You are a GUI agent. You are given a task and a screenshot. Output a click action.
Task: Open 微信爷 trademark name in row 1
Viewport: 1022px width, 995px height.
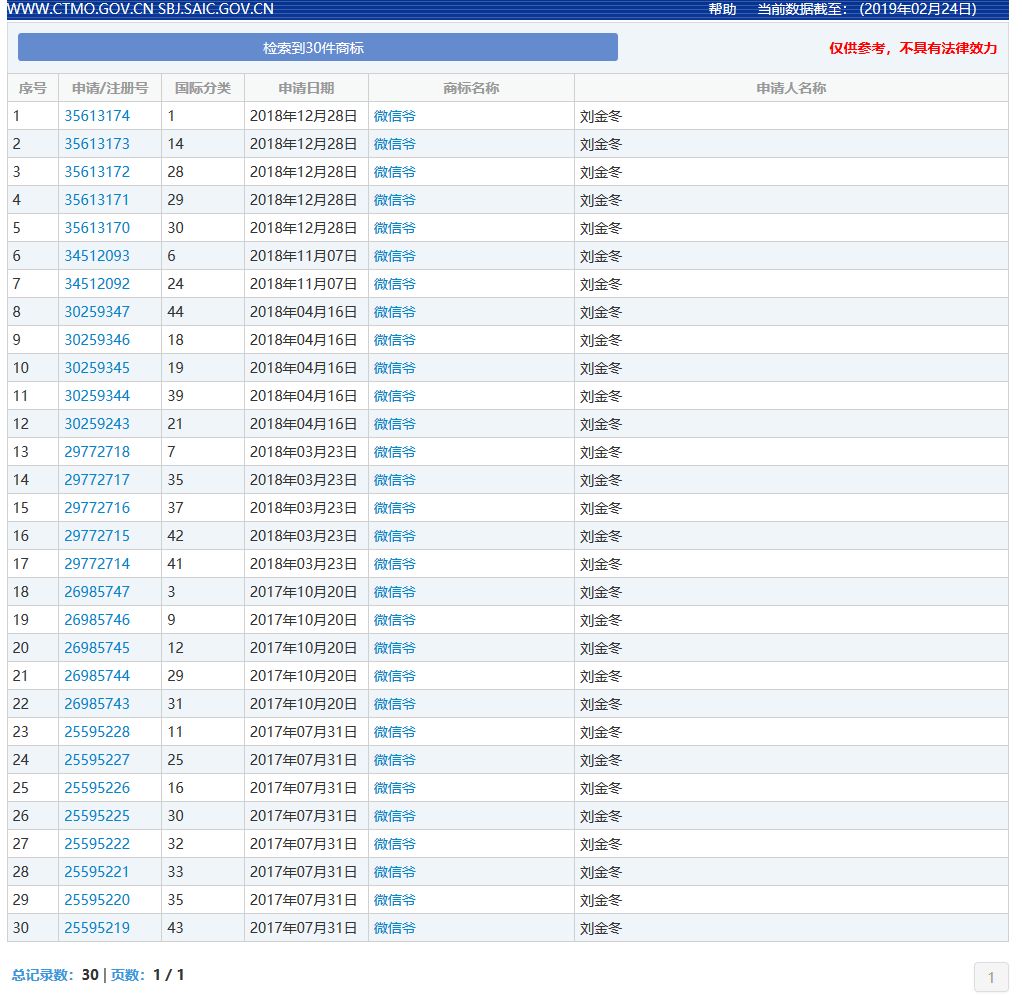point(395,116)
